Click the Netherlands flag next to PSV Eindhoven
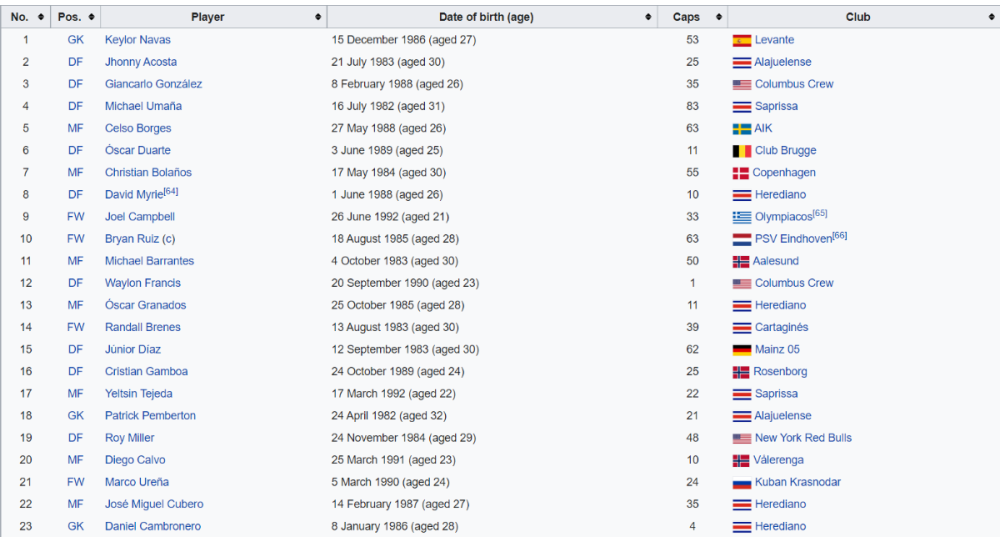The height and width of the screenshot is (537, 1000). coord(741,239)
